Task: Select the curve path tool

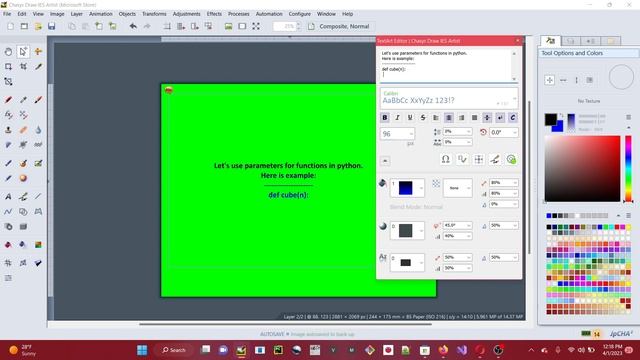Action: [x=8, y=211]
